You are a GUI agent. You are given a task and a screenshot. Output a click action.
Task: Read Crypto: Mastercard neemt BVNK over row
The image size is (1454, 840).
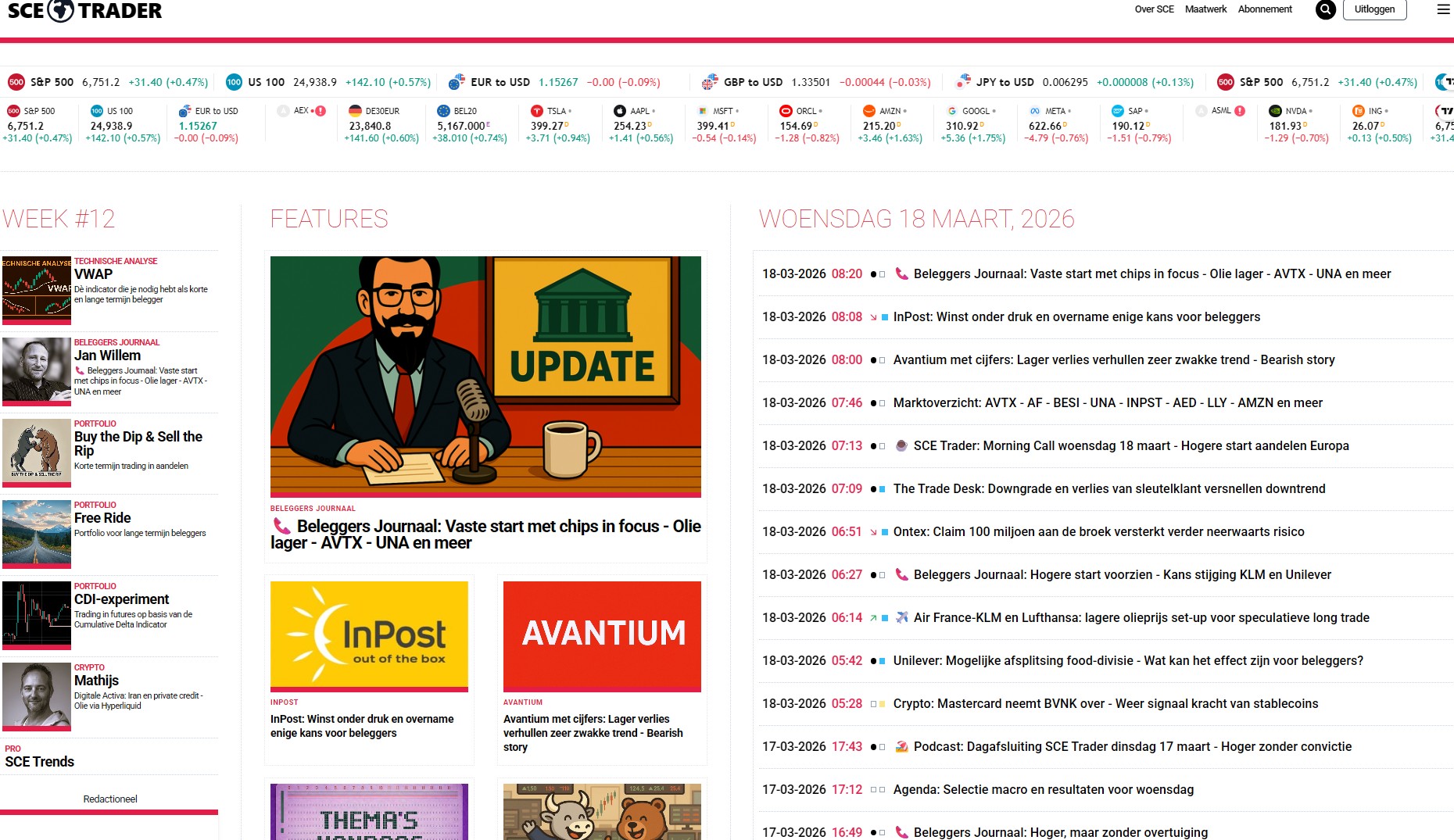pyautogui.click(x=1106, y=703)
